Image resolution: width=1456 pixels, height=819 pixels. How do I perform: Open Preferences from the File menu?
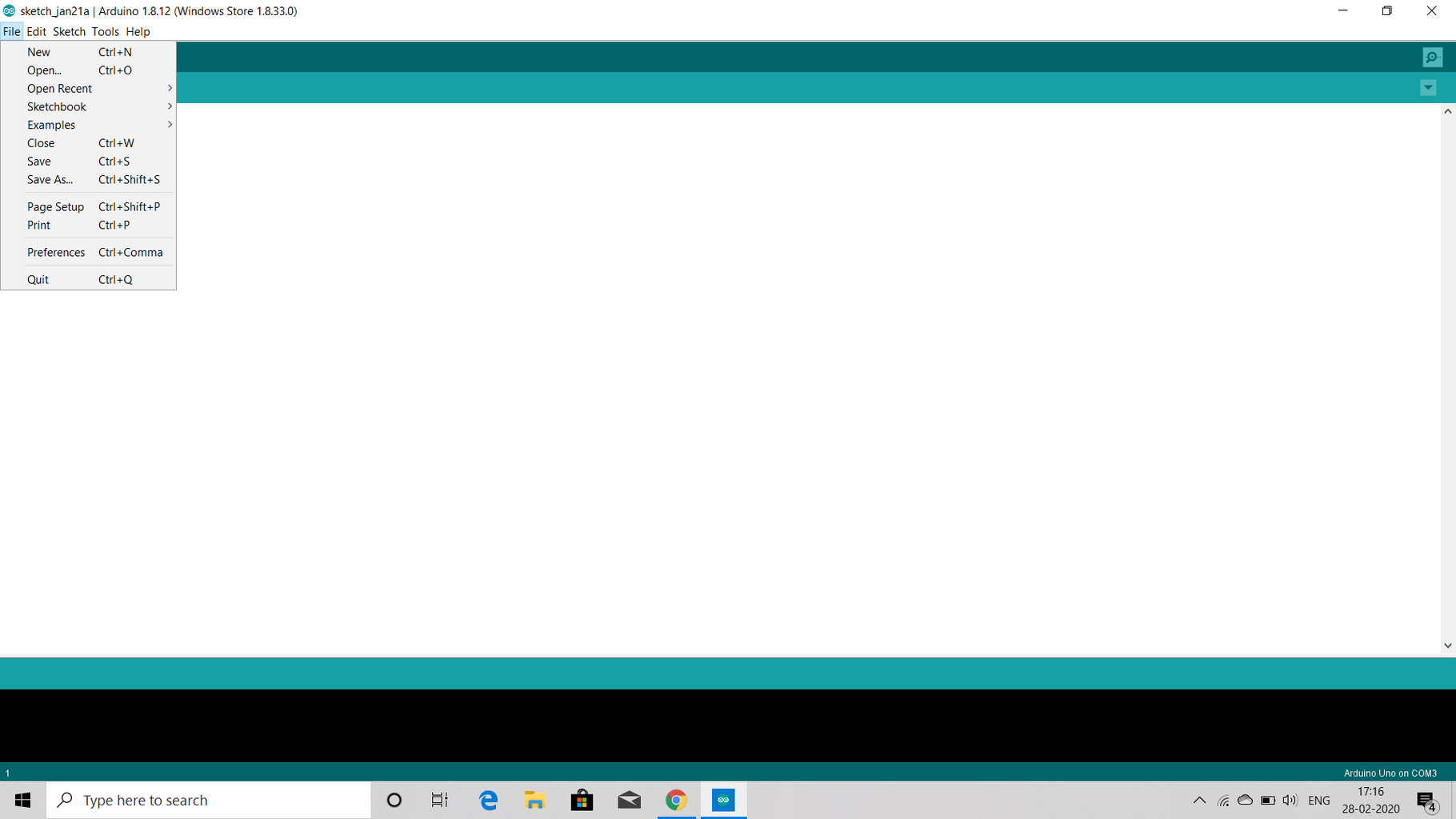click(88, 253)
